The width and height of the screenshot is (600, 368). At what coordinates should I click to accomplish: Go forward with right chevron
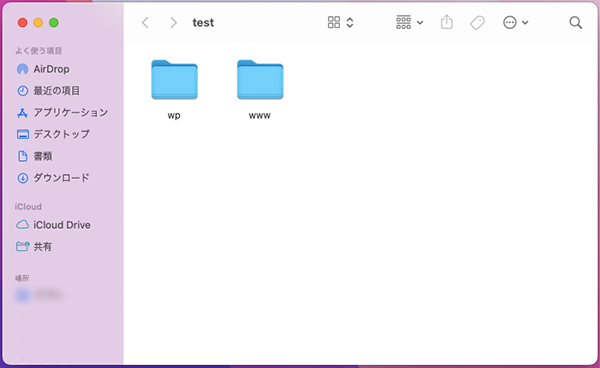[x=173, y=23]
